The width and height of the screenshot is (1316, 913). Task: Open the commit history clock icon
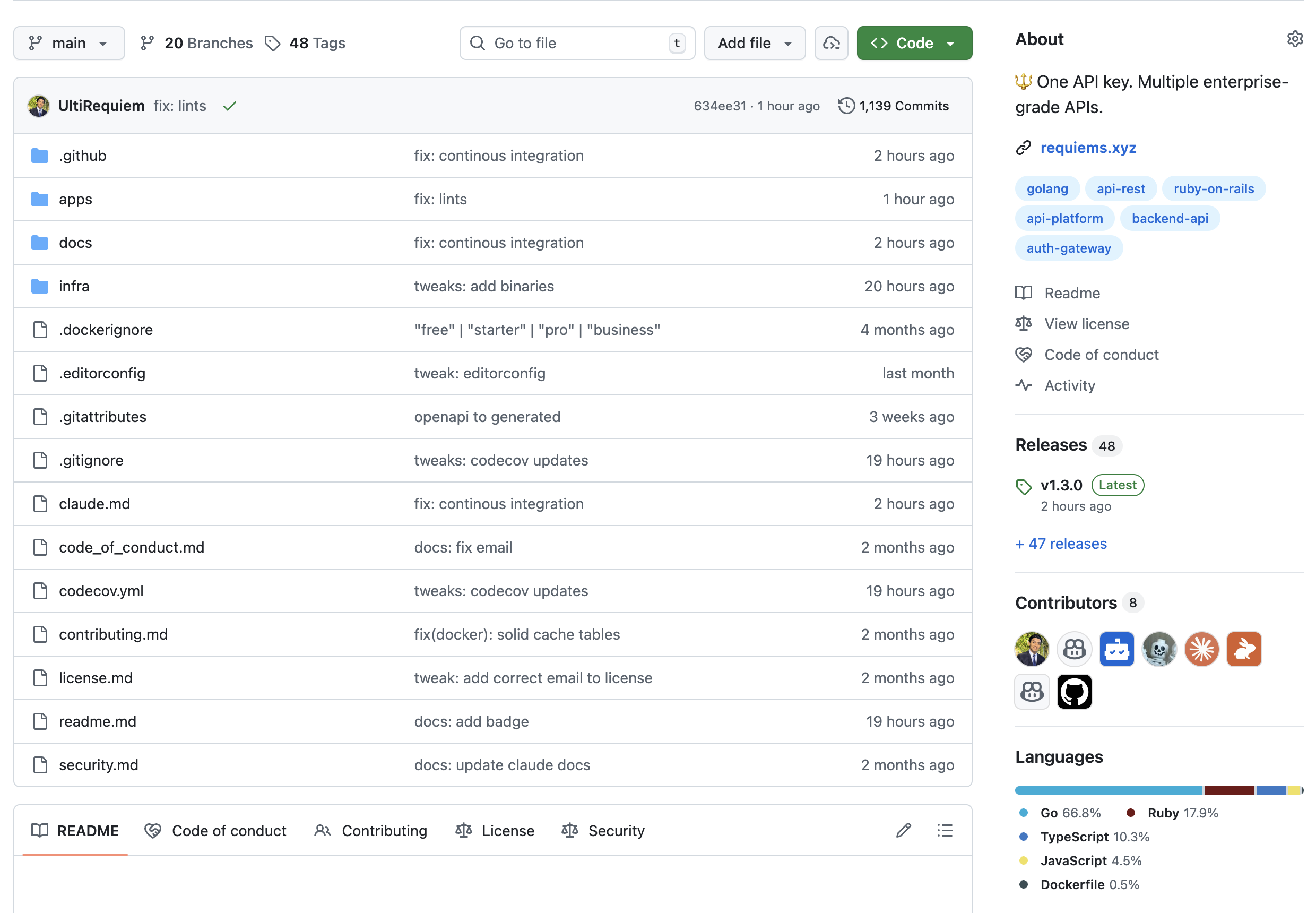coord(846,106)
